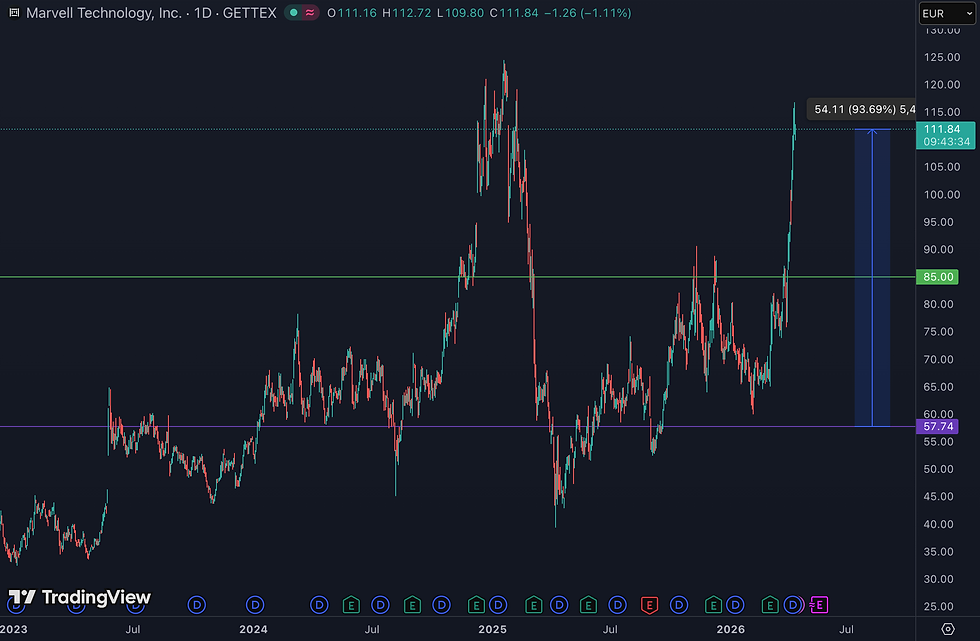The width and height of the screenshot is (980, 641).
Task: Open the EUR currency dropdown
Action: [x=947, y=14]
